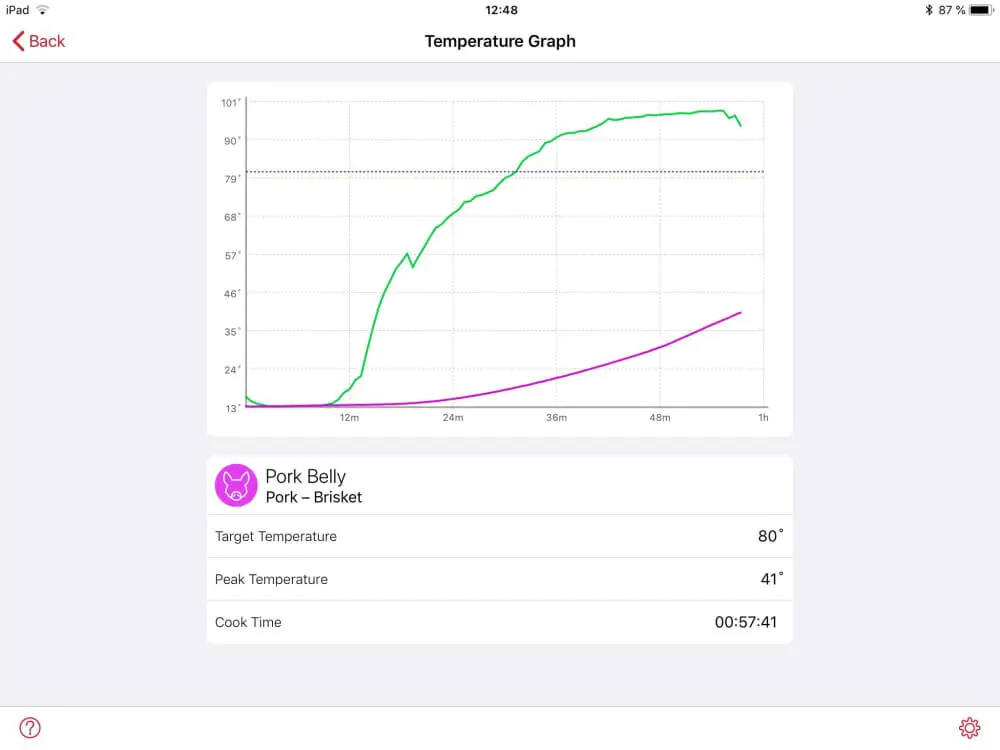Viewport: 1000px width, 750px height.
Task: Tap the purple meat temperature line end
Action: [739, 313]
